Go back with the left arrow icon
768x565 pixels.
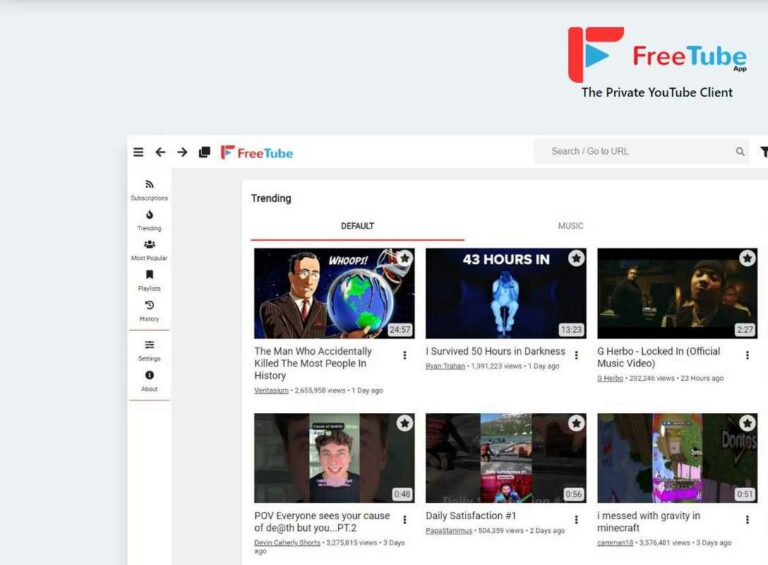click(160, 152)
